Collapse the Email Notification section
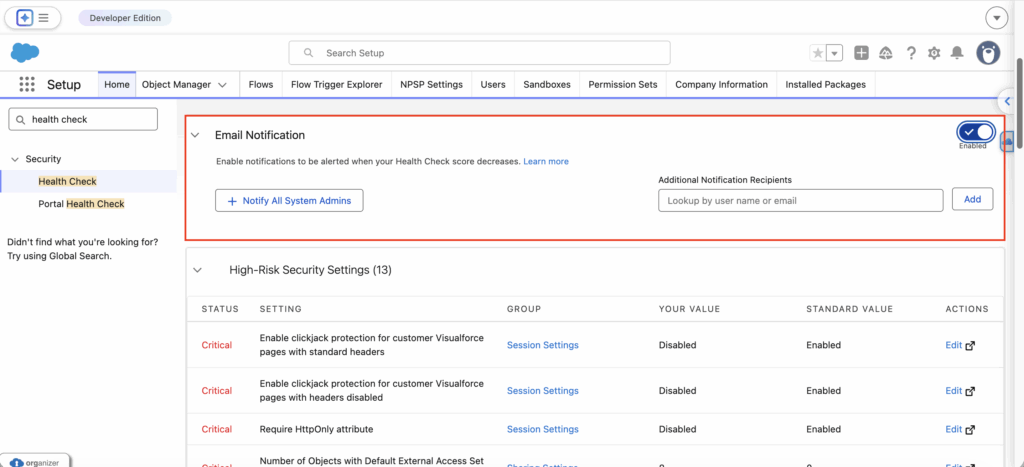 [195, 135]
